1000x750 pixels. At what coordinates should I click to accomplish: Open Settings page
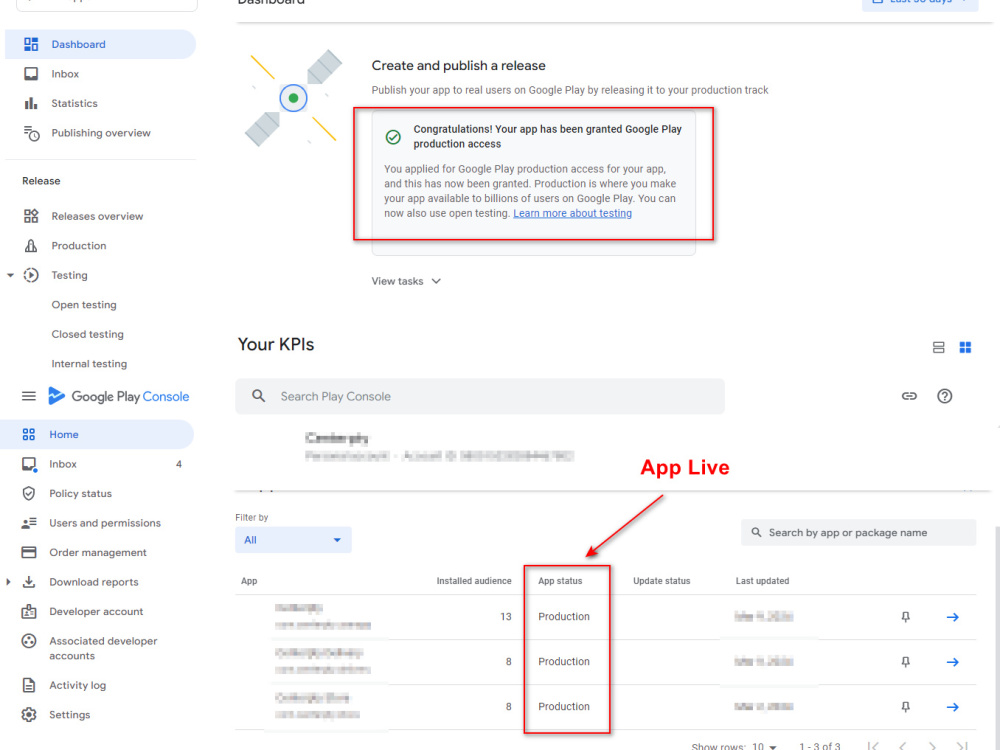coord(70,715)
